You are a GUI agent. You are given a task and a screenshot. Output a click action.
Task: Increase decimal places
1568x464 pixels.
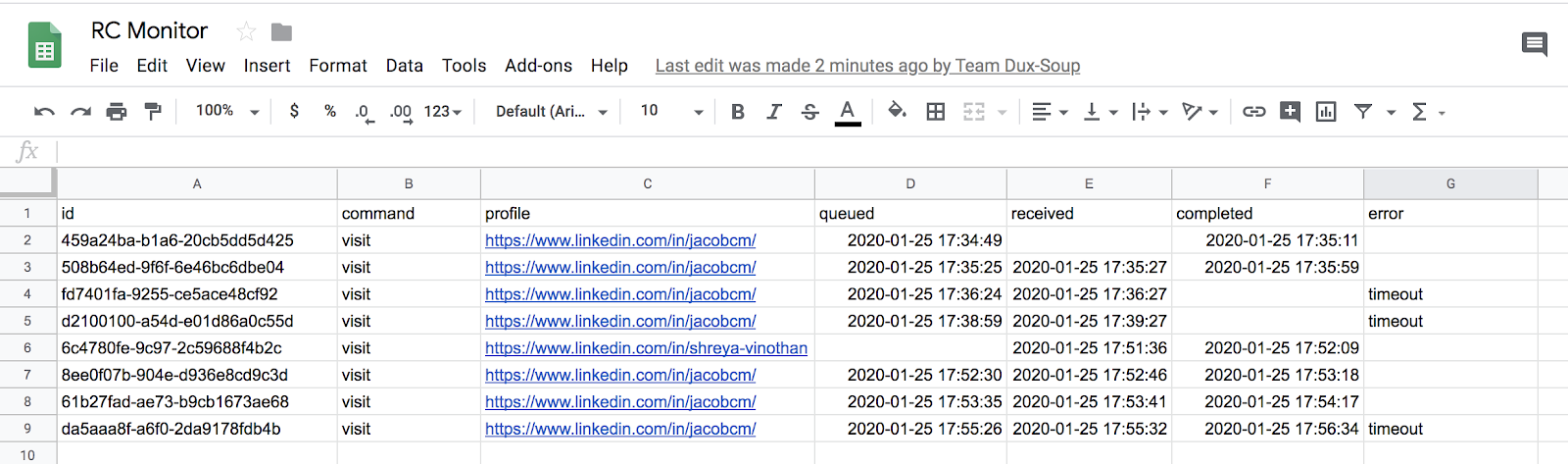click(x=401, y=113)
